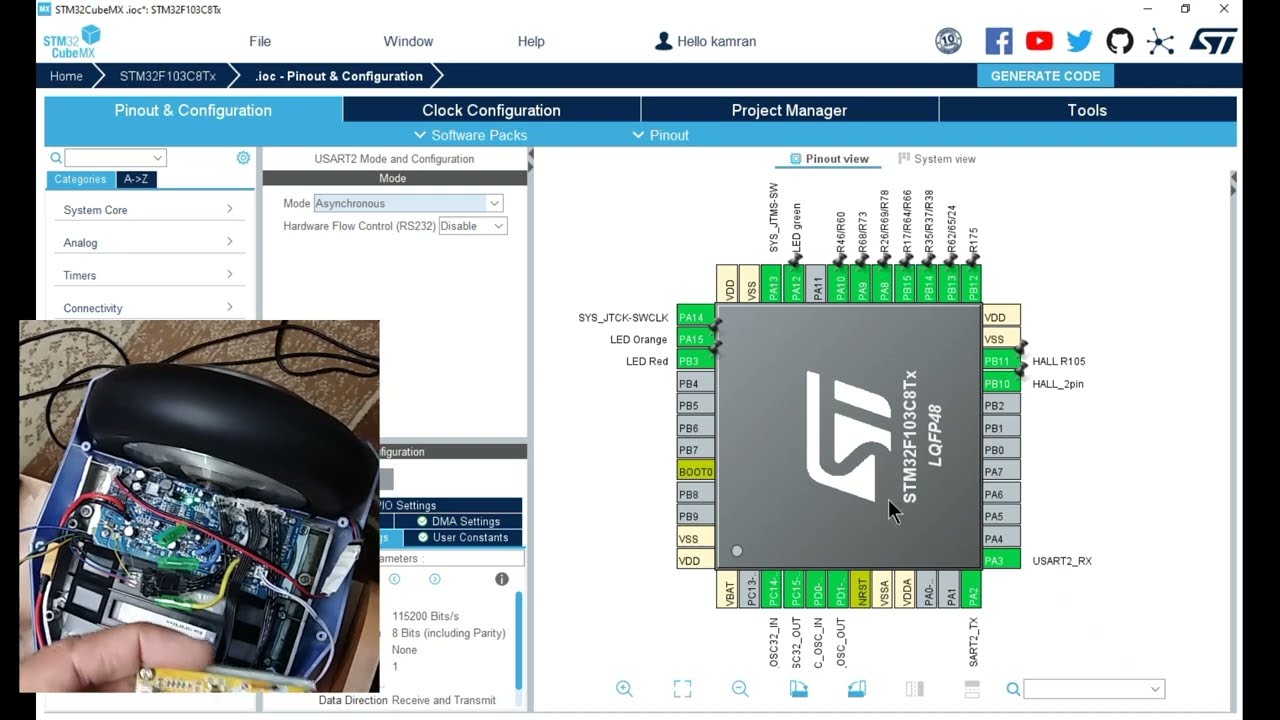This screenshot has height=720, width=1280.
Task: Open the ST community network icon
Action: (1160, 41)
